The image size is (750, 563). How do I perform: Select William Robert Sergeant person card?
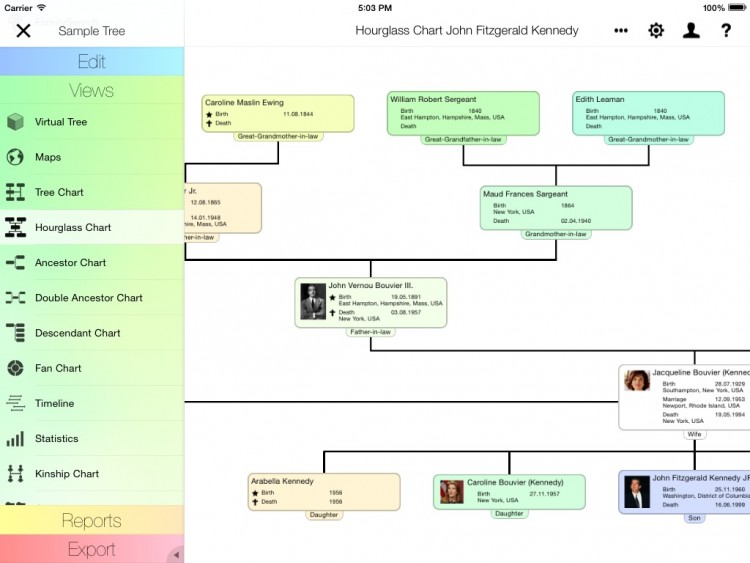click(463, 113)
